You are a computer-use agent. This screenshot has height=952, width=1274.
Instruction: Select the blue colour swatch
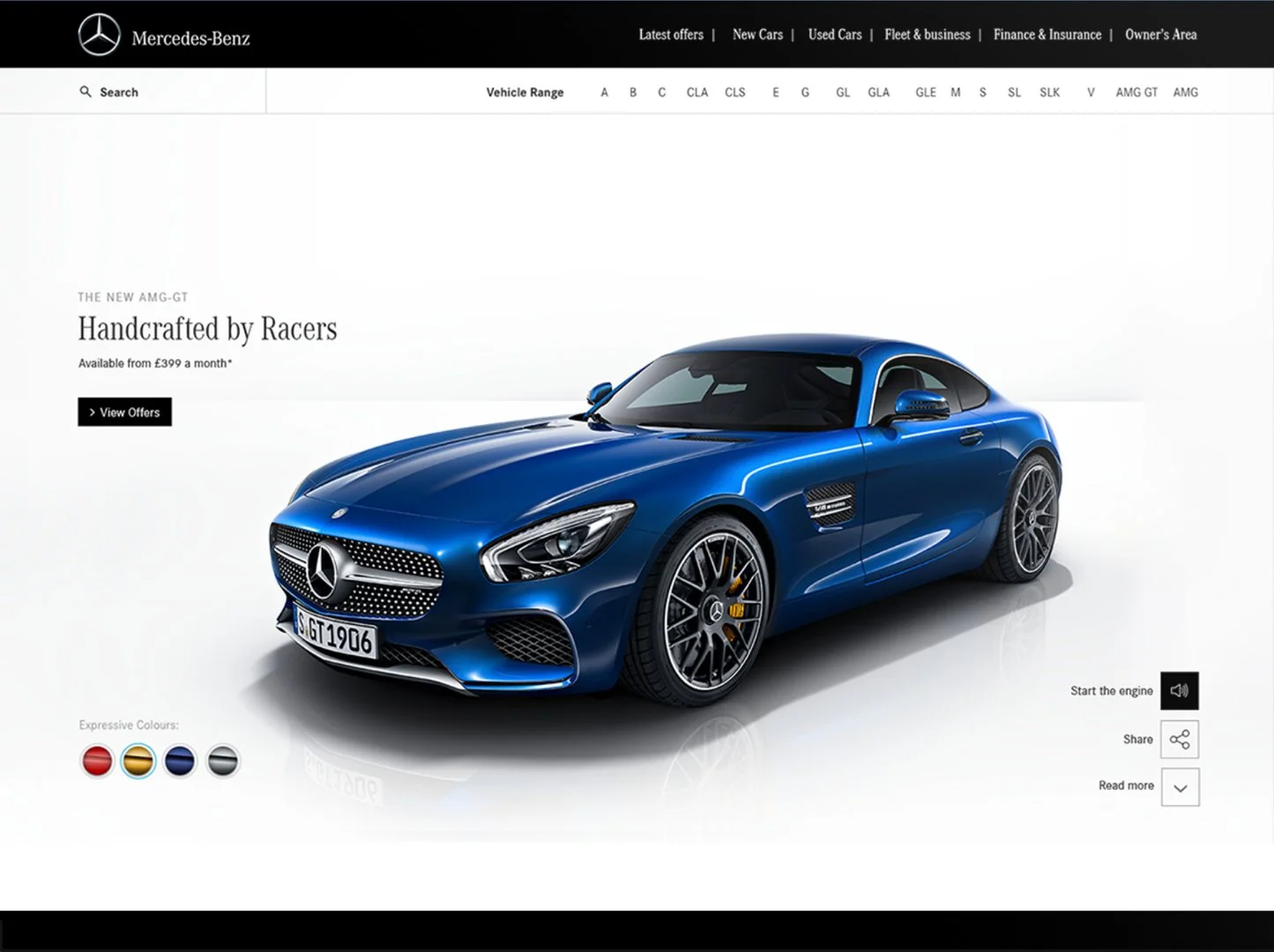(180, 761)
